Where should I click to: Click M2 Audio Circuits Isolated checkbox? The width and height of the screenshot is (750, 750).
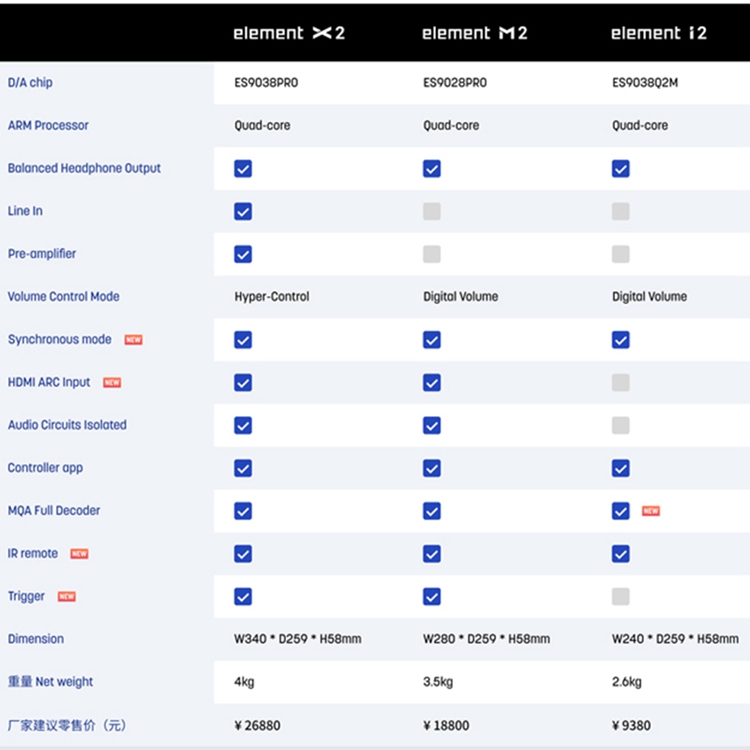click(x=432, y=426)
